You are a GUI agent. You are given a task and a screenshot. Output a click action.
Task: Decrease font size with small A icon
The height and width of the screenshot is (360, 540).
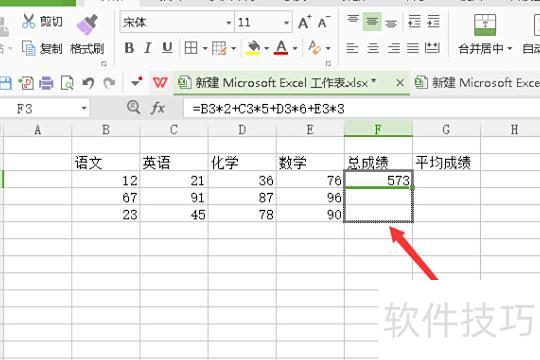[324, 23]
